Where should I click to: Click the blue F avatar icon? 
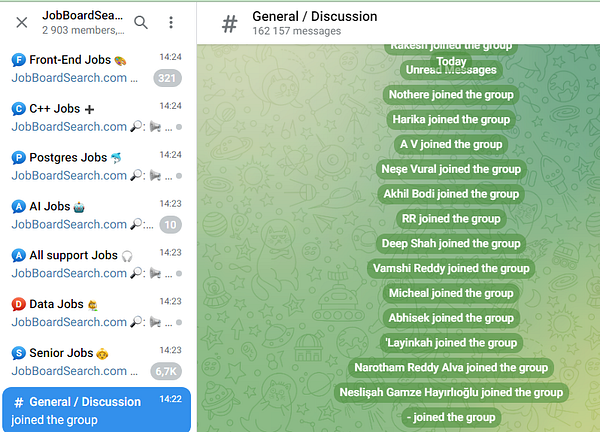click(18, 60)
